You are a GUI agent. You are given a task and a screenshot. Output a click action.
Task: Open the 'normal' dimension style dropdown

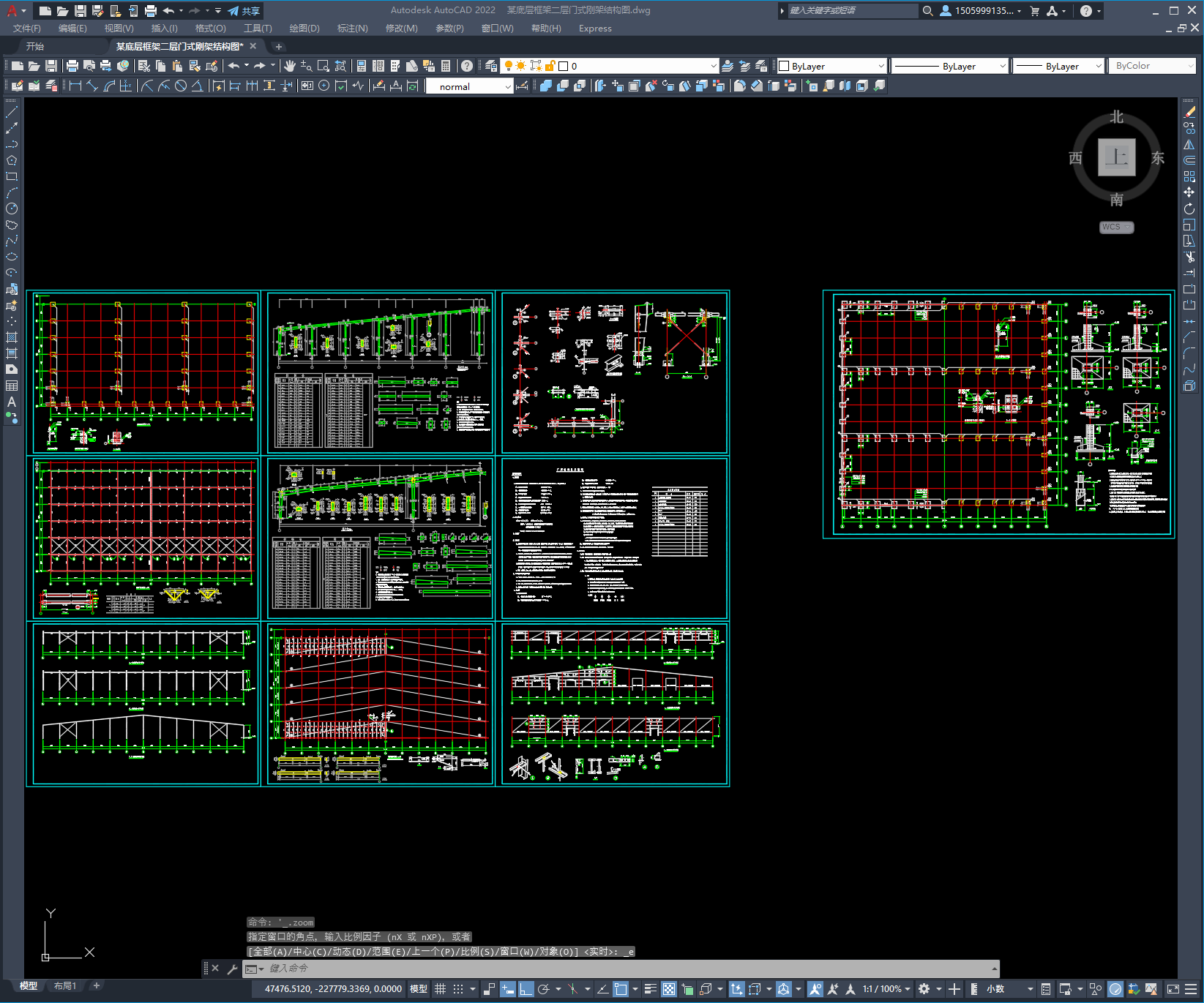[469, 86]
